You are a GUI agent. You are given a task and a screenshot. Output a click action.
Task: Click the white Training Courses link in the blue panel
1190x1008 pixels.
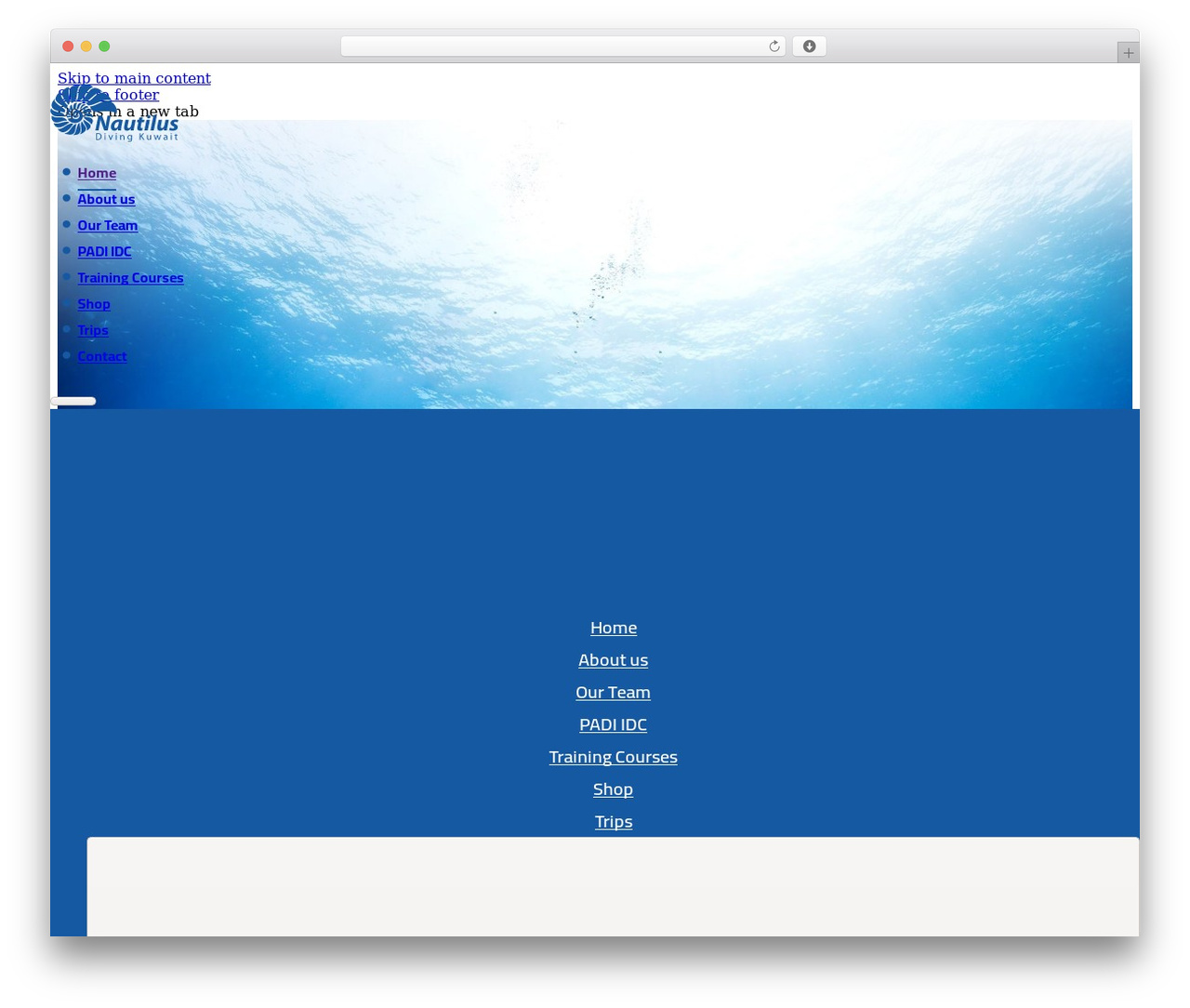(x=614, y=757)
